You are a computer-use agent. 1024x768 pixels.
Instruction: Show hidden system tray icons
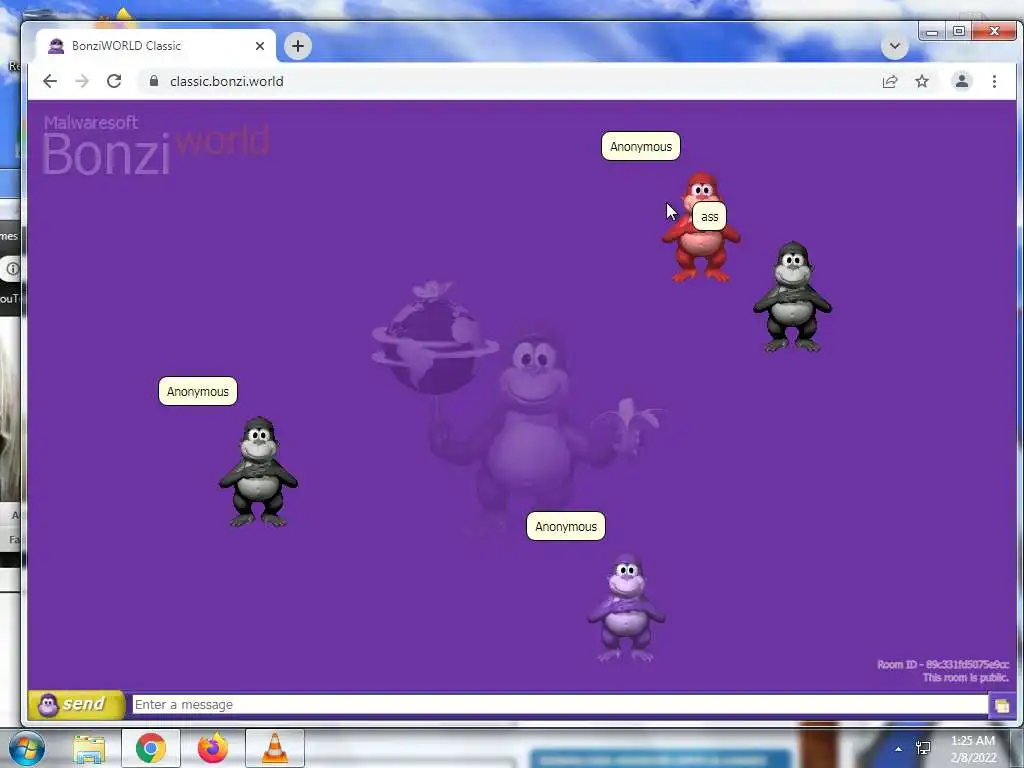[x=899, y=749]
